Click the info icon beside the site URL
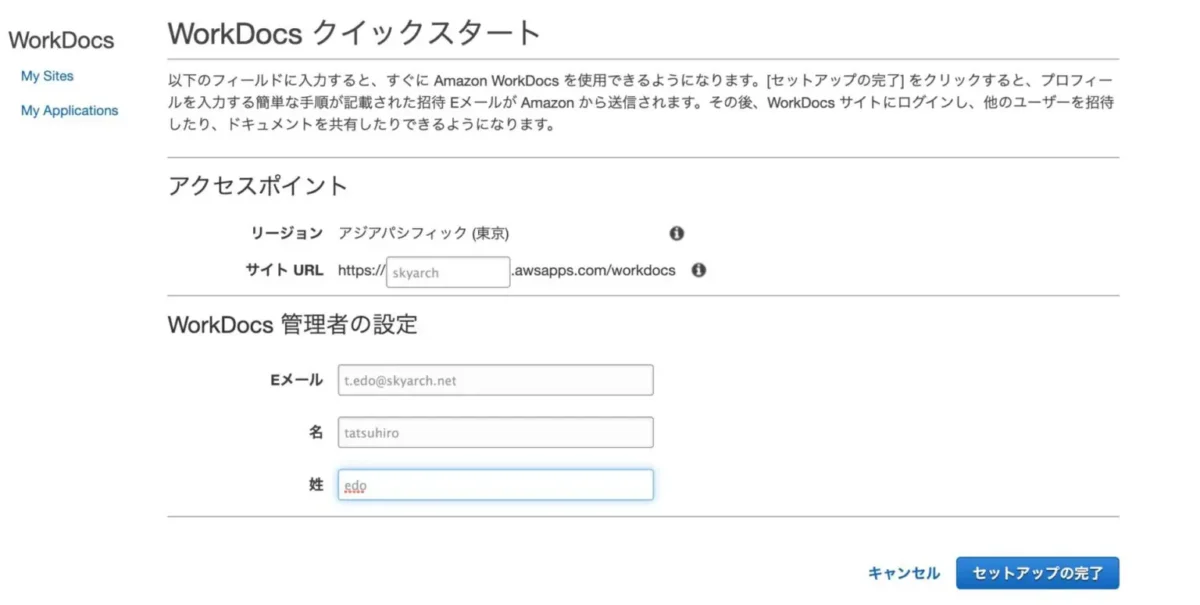This screenshot has height=605, width=1200. coord(699,270)
